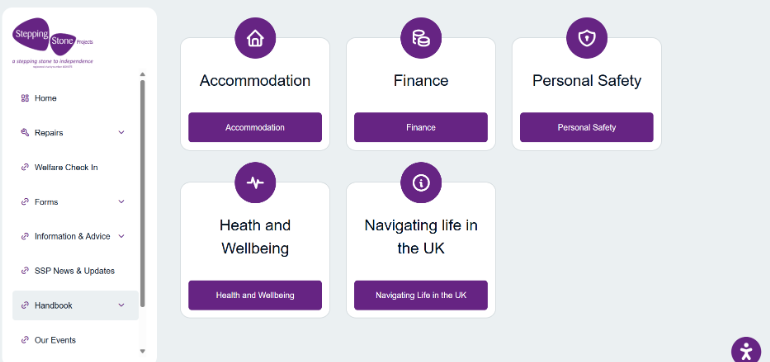The height and width of the screenshot is (362, 770).
Task: Click the purple Finance button
Action: [x=421, y=127]
